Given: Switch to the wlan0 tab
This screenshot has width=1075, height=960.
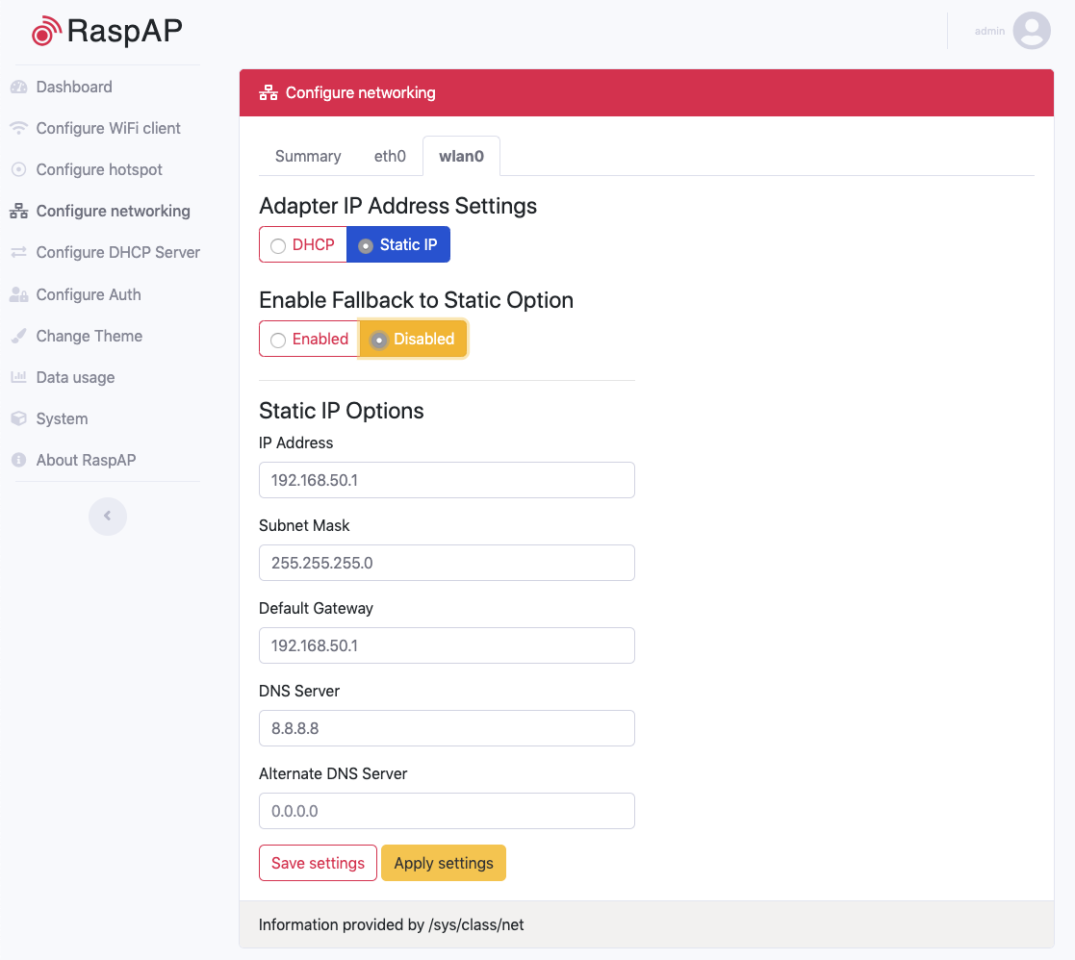Looking at the screenshot, I should (461, 156).
